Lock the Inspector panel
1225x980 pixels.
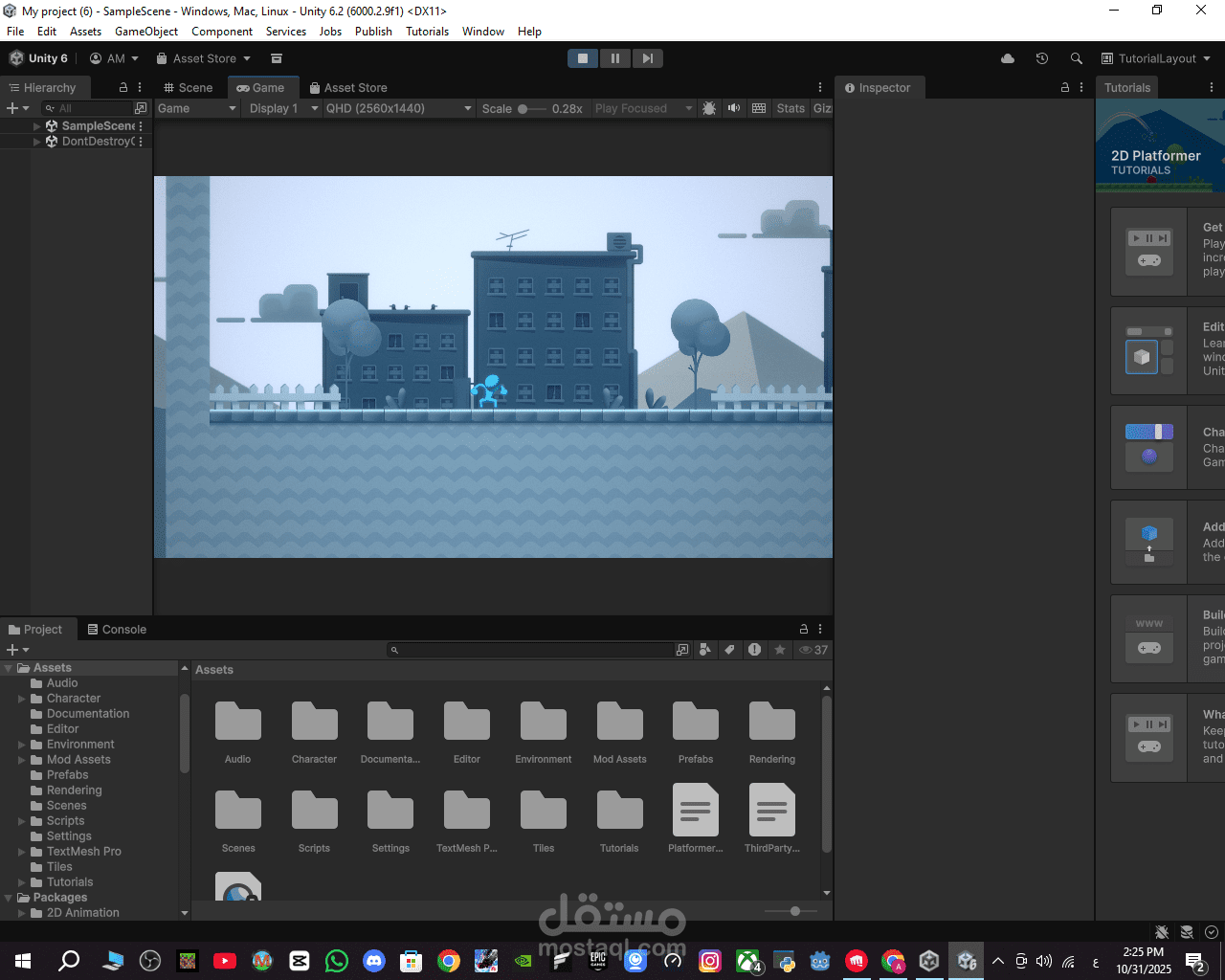click(x=1065, y=87)
